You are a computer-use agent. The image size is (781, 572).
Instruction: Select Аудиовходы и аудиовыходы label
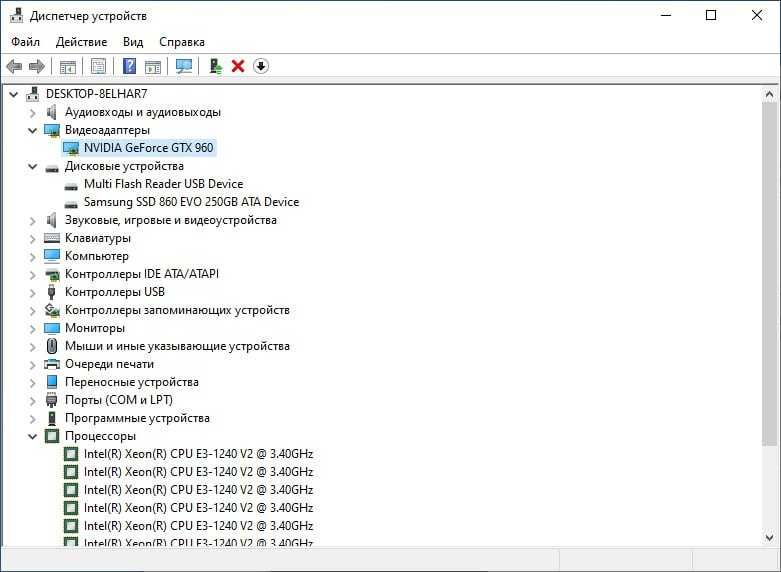(x=143, y=112)
